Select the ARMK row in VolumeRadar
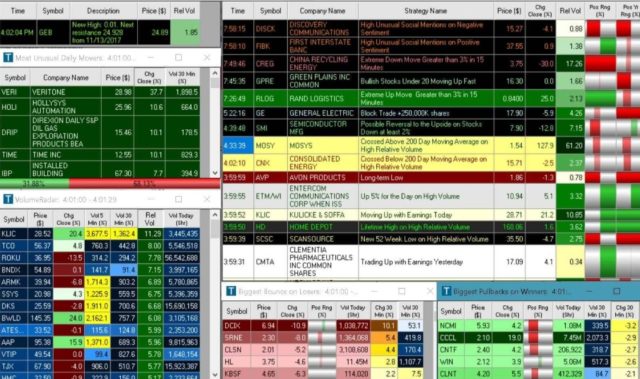Viewport: 640px width, 379px height. 100,282
